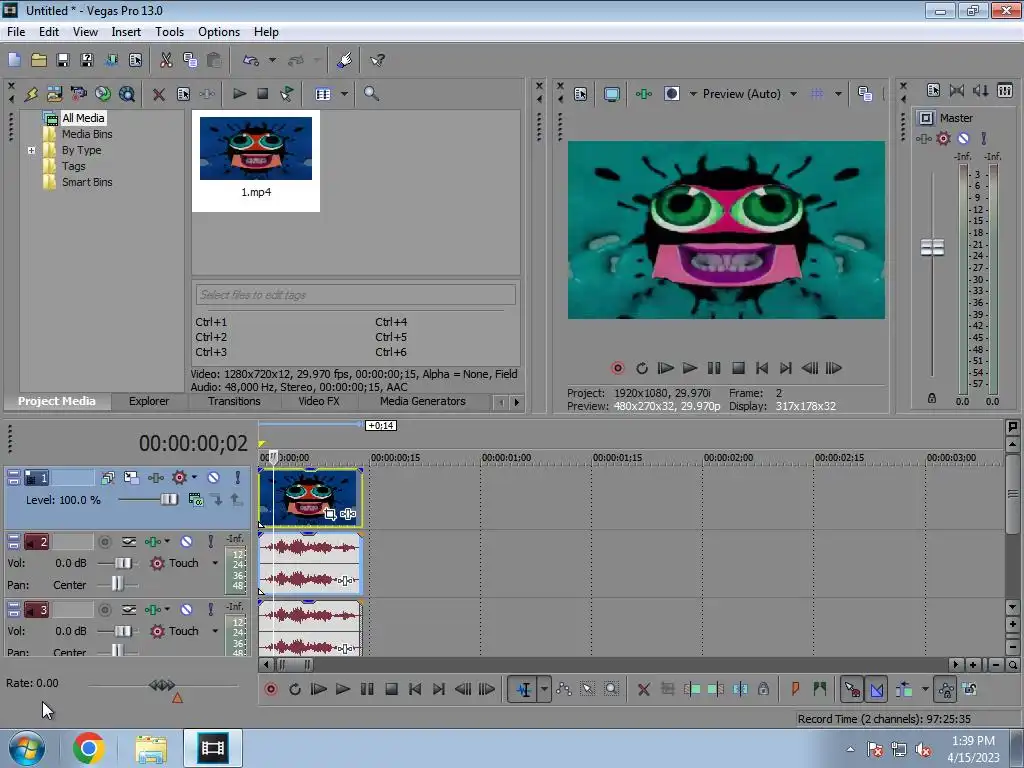Go to end in timeline transport
This screenshot has height=768, width=1024.
click(x=439, y=689)
